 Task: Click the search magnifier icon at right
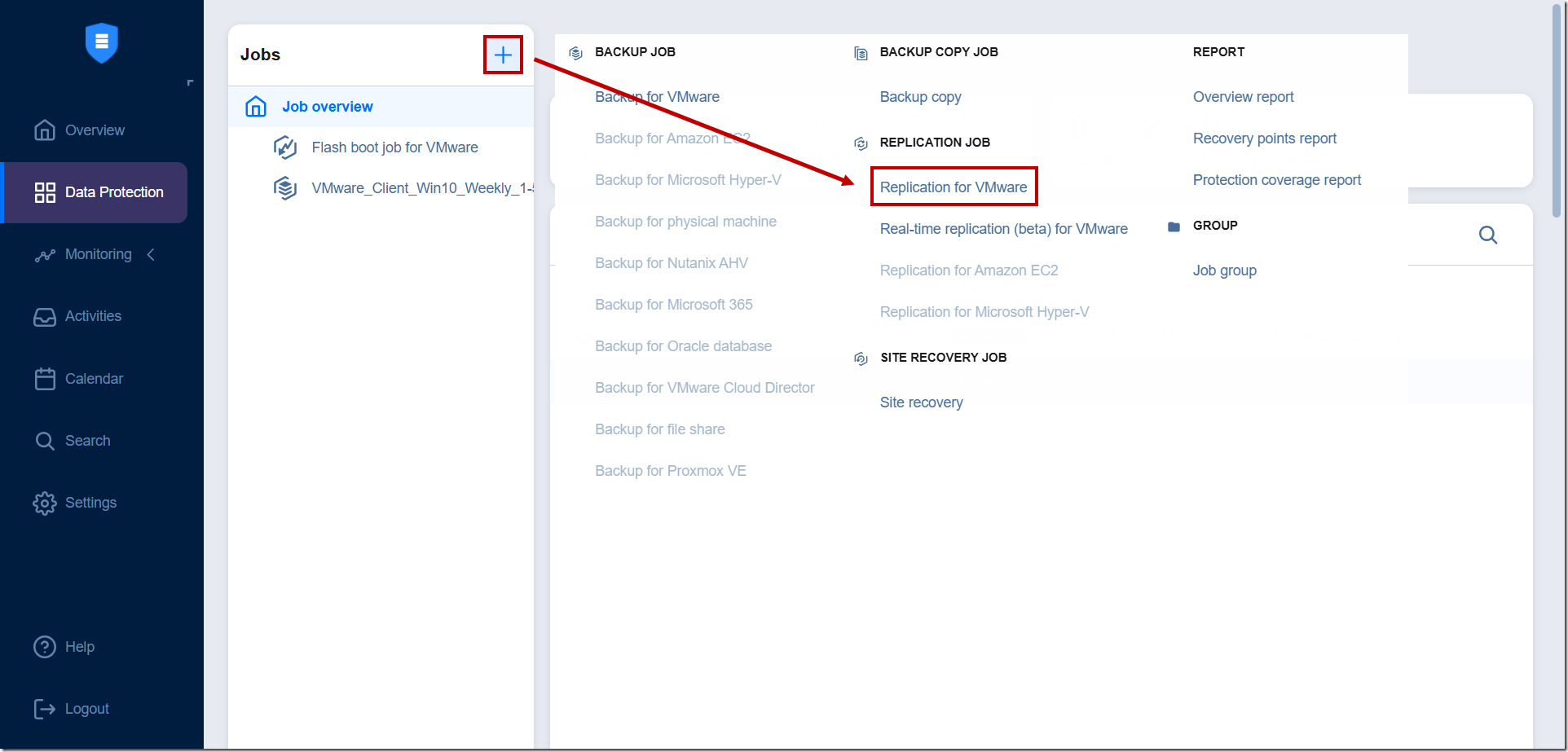click(x=1488, y=235)
